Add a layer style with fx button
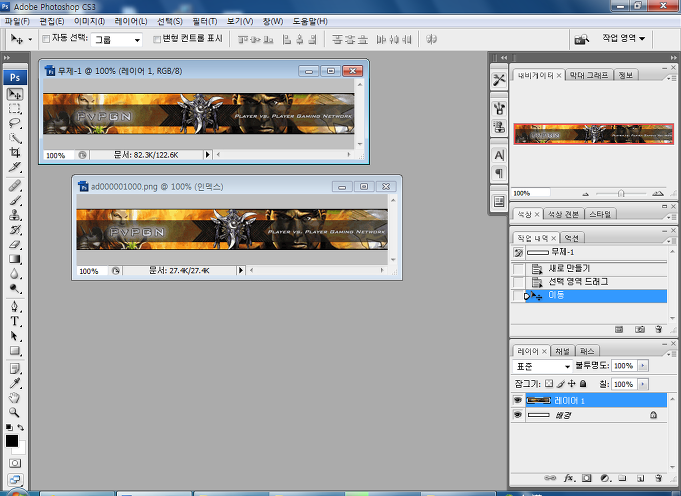Image resolution: width=681 pixels, height=496 pixels. (x=569, y=478)
